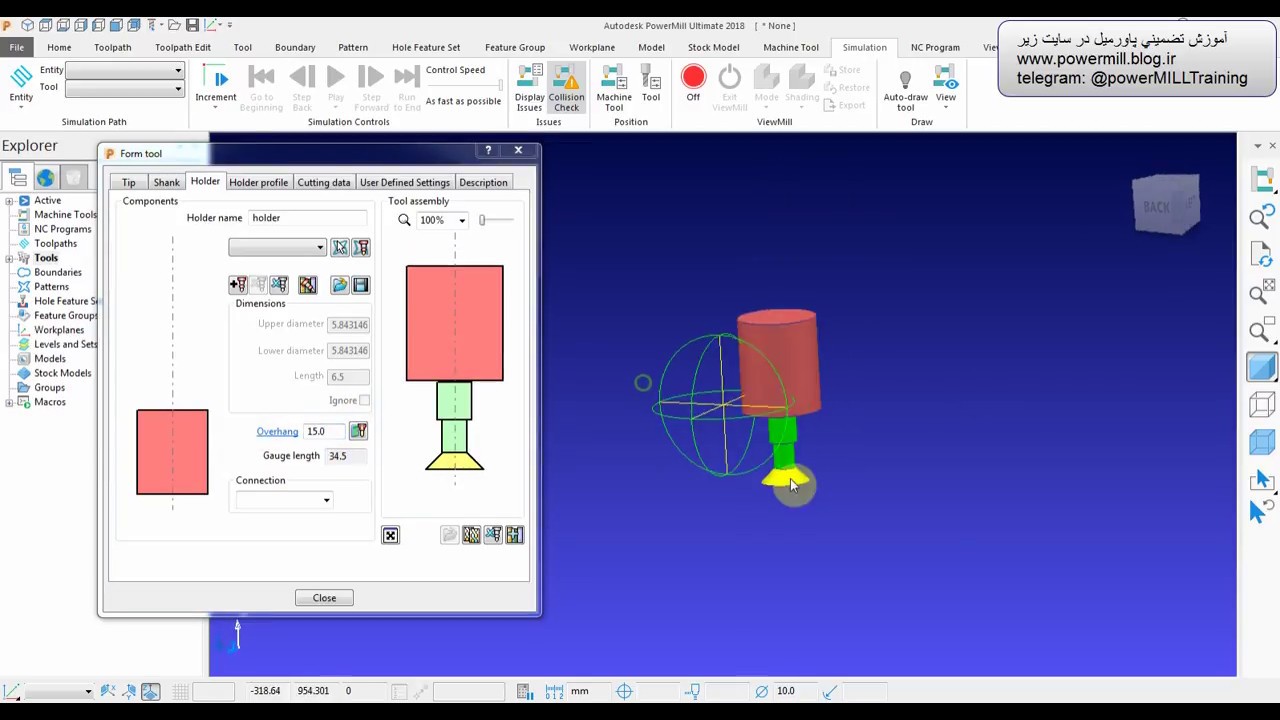This screenshot has width=1280, height=720.
Task: Open the Tool dropdown in Simulation Path
Action: pos(125,88)
